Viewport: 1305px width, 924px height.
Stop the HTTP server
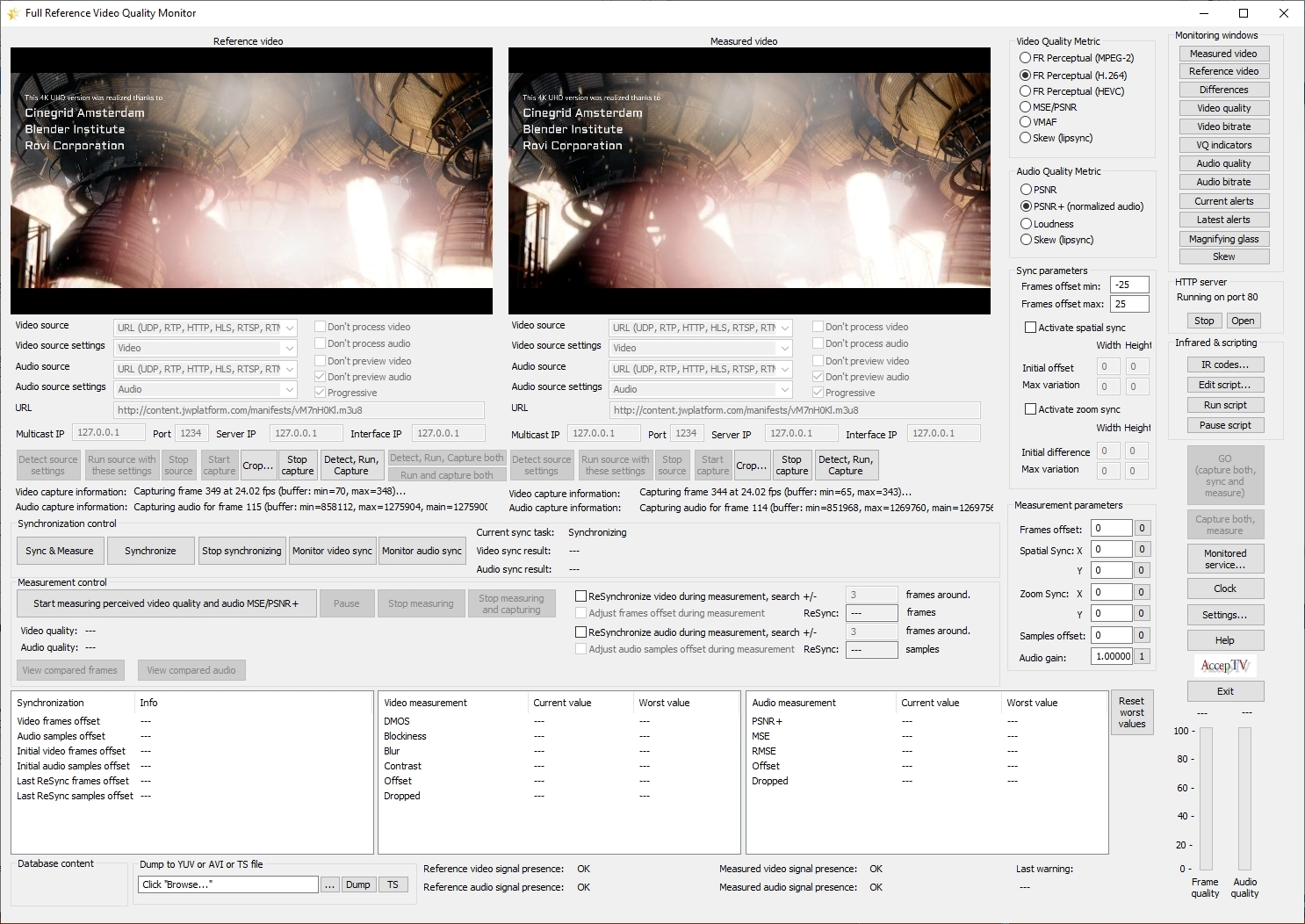point(1204,321)
